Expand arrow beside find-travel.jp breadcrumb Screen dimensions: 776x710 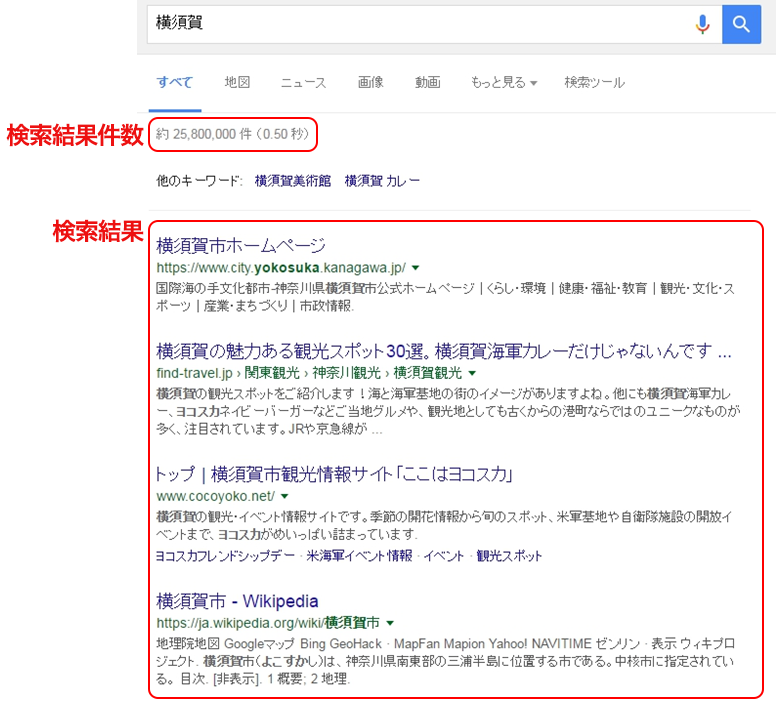[x=472, y=373]
